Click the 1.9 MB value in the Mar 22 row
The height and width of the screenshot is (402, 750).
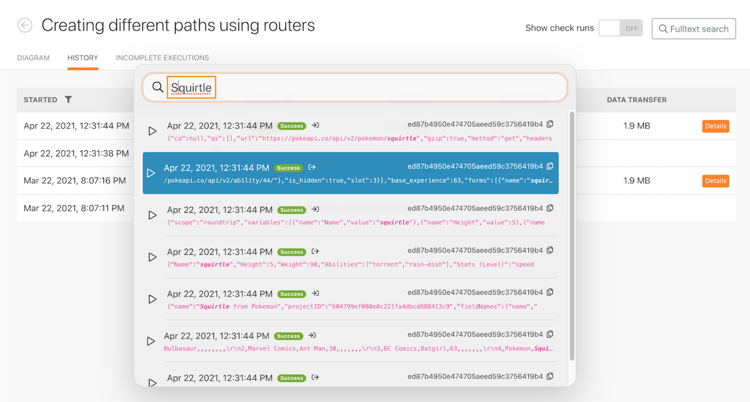(x=637, y=180)
